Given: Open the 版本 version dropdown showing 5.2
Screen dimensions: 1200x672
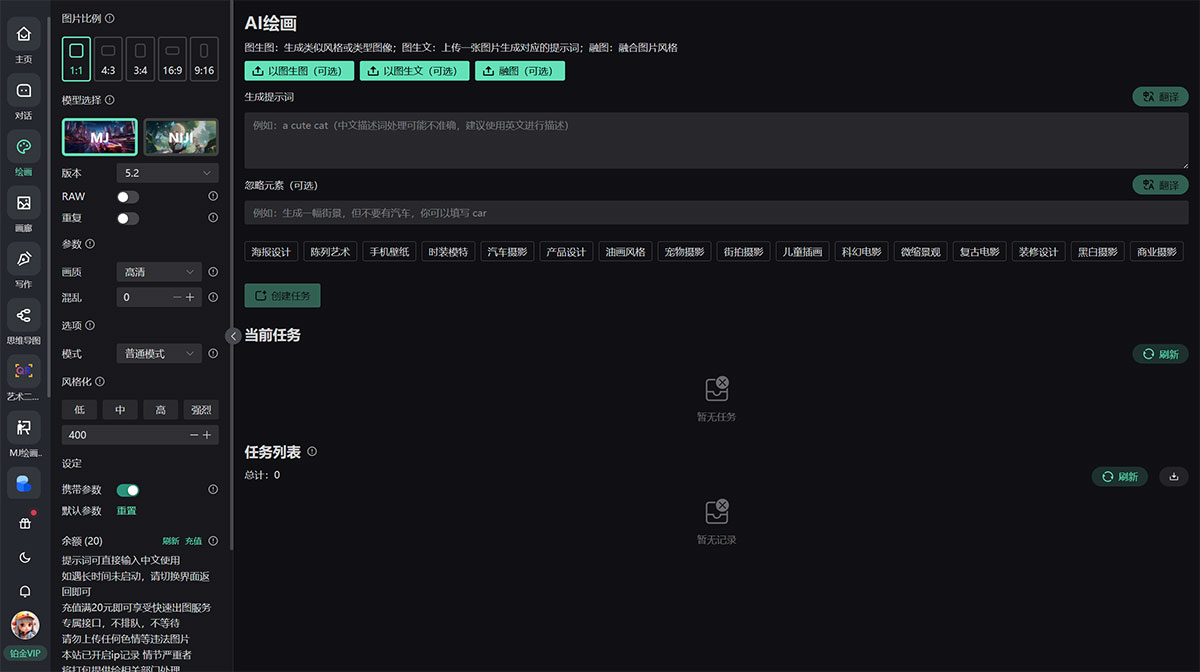Looking at the screenshot, I should pos(168,172).
